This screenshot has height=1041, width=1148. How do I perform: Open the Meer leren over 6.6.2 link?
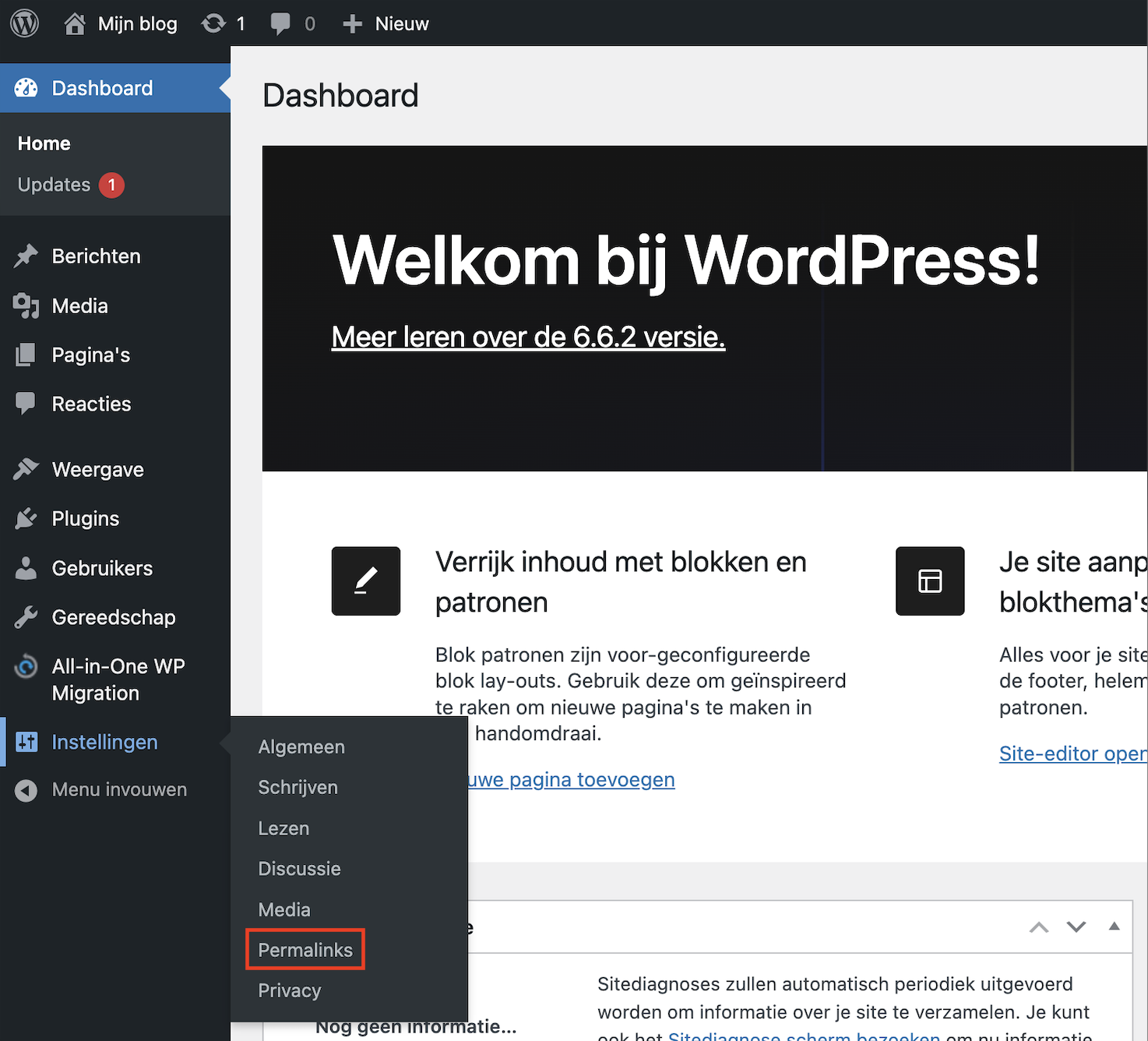528,337
